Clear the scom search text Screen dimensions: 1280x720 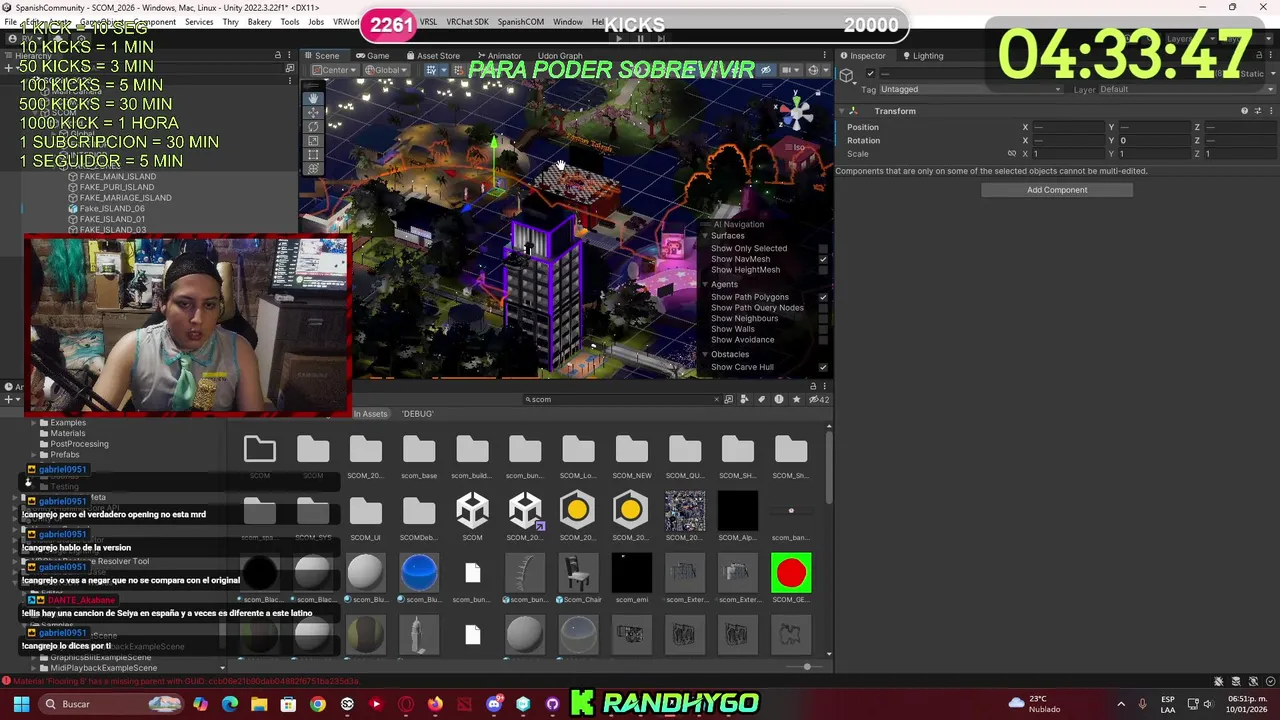[x=716, y=399]
